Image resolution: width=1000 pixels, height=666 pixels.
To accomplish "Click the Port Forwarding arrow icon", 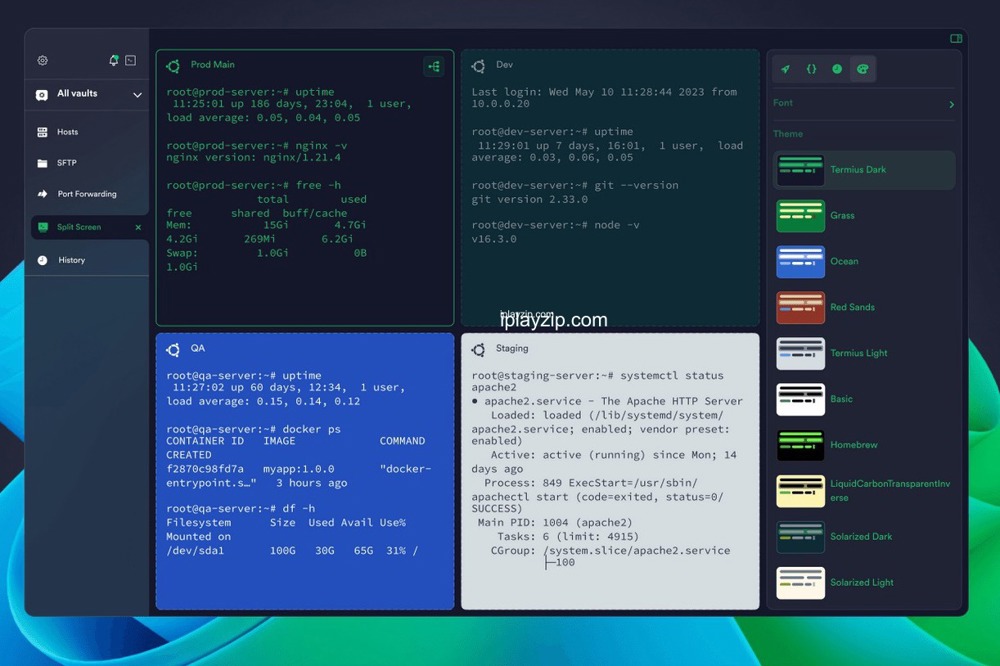I will click(42, 194).
